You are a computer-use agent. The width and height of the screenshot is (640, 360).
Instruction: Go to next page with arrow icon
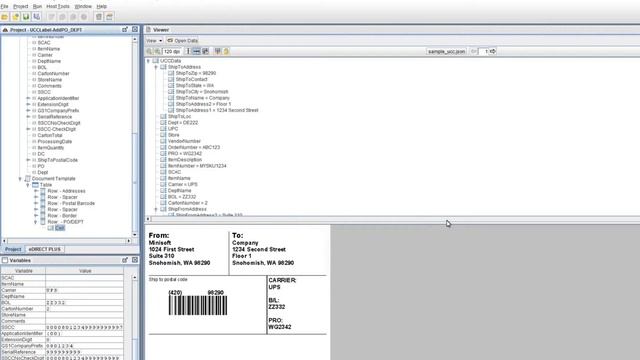[493, 51]
